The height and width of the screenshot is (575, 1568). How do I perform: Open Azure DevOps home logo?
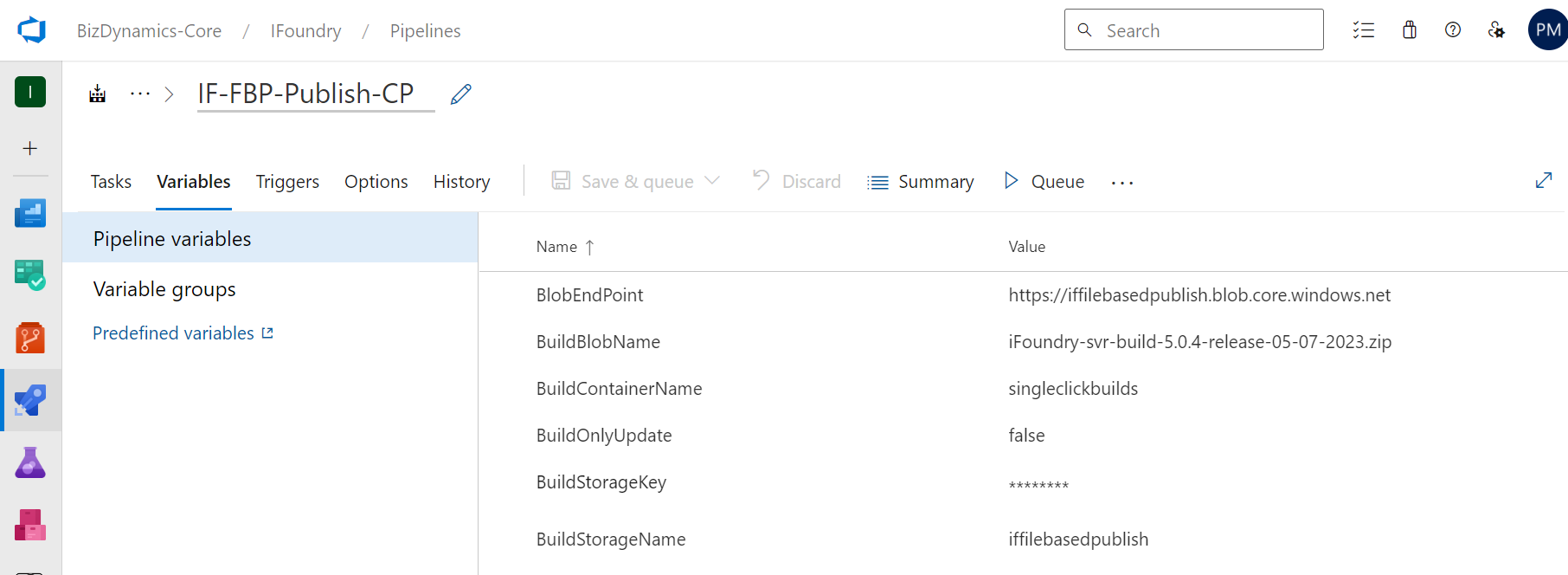click(x=31, y=30)
